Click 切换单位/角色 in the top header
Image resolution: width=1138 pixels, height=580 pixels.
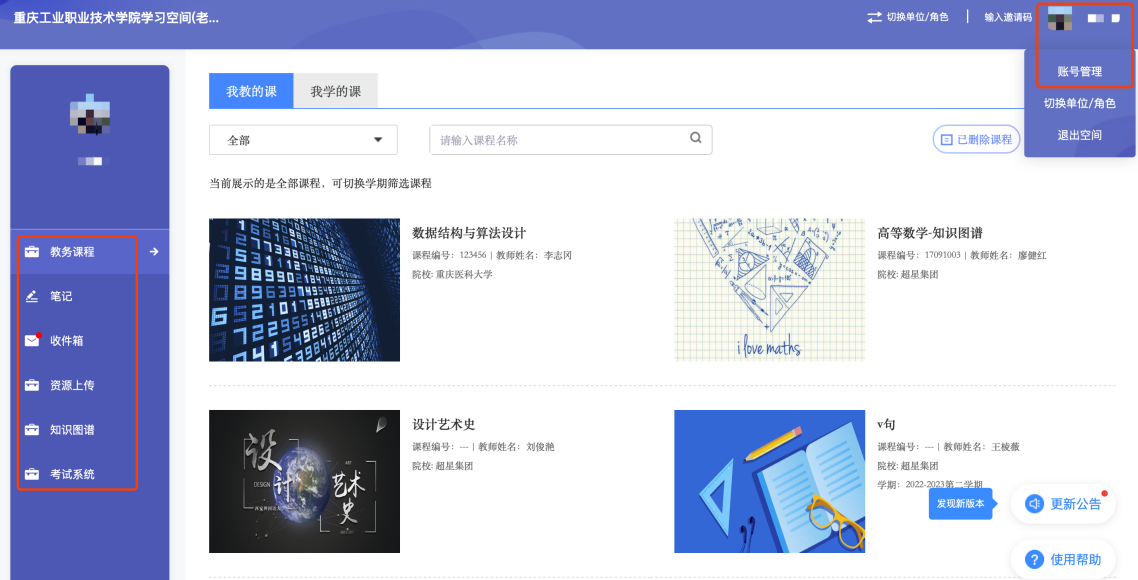pyautogui.click(x=908, y=17)
